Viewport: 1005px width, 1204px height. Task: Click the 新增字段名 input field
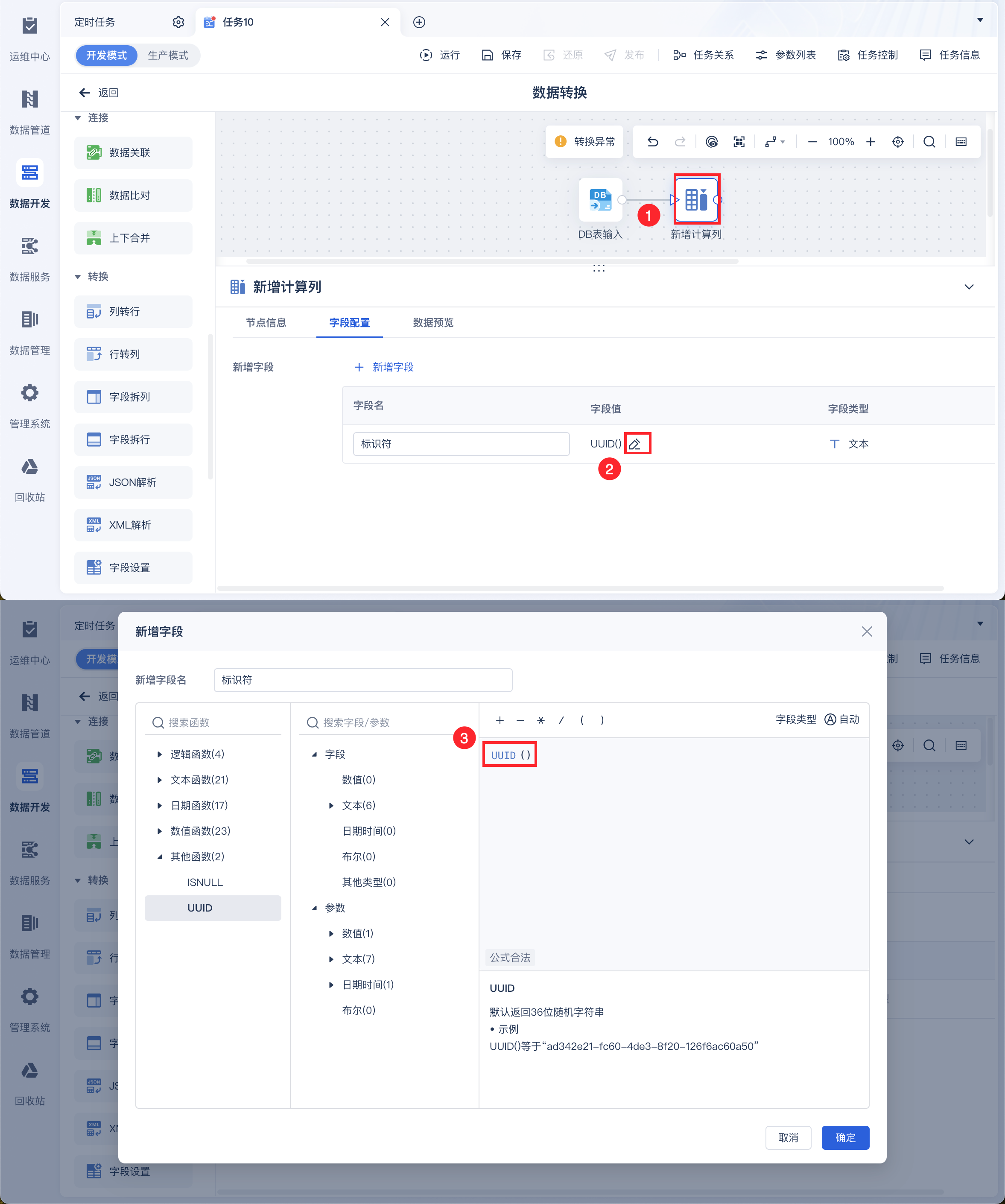click(363, 680)
